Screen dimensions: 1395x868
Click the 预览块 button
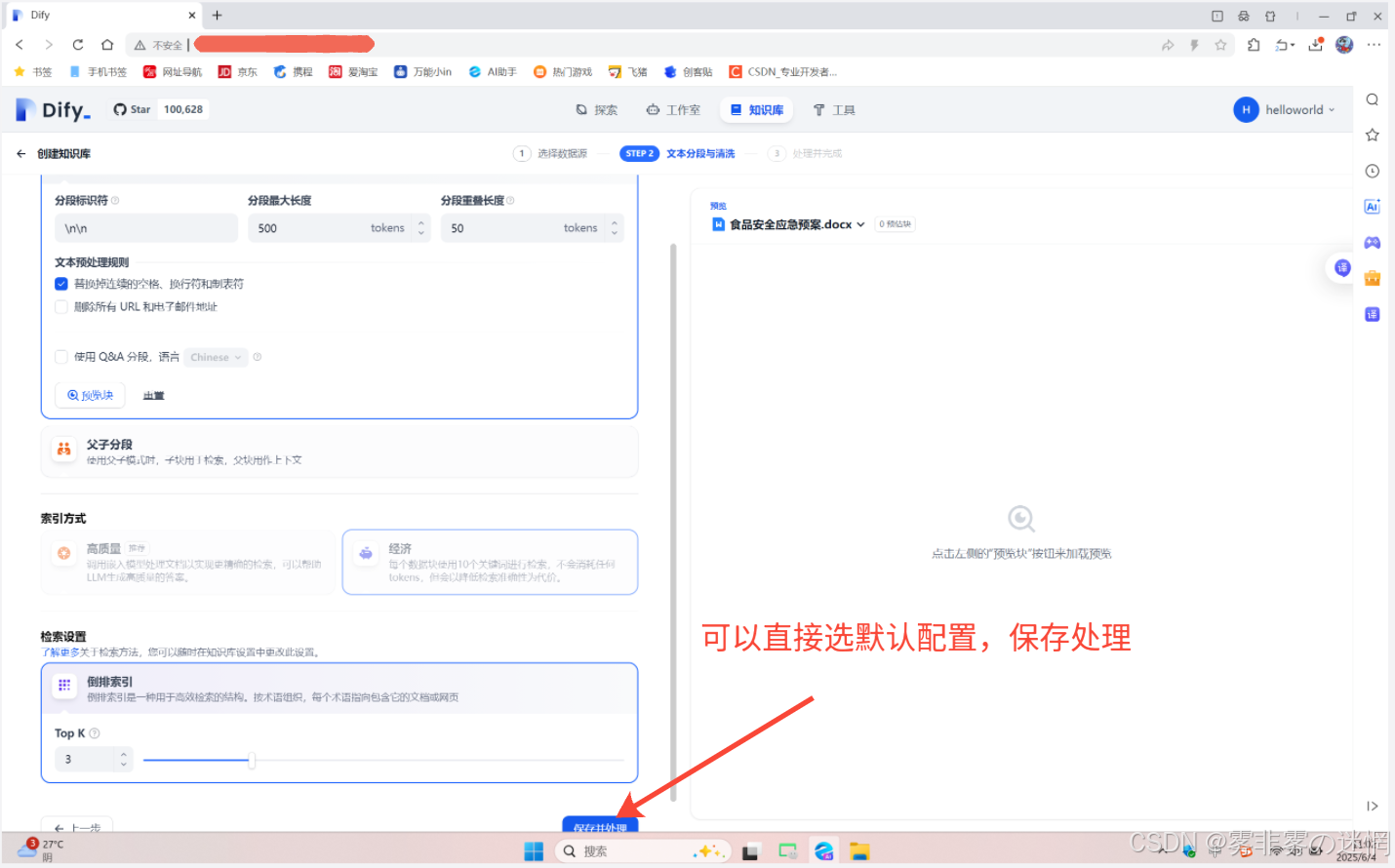90,395
